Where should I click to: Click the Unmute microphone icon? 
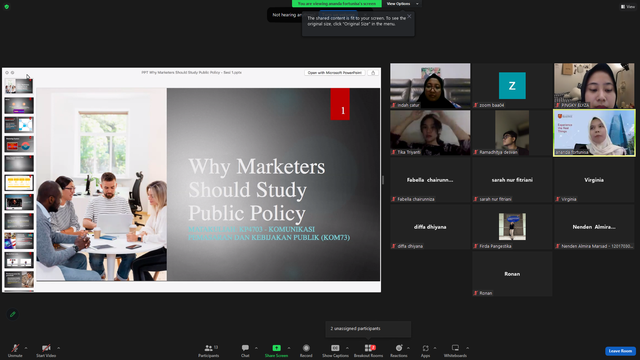click(x=15, y=348)
